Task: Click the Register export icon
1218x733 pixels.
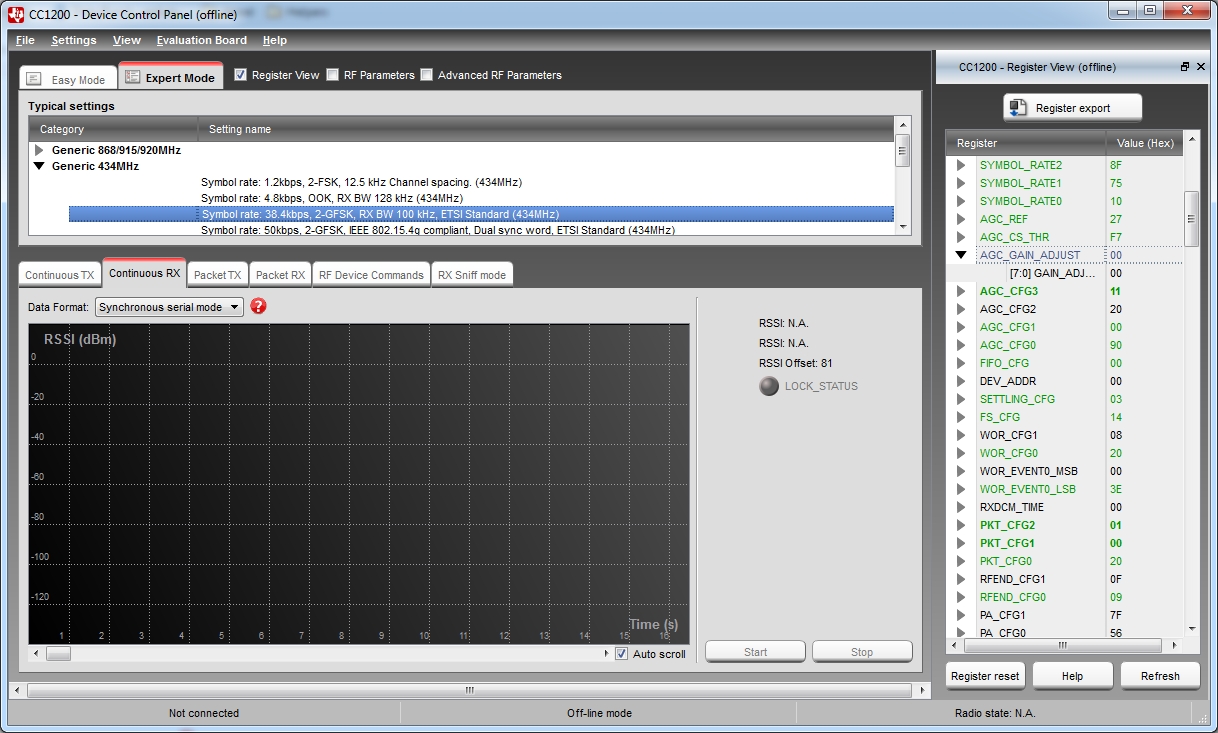Action: pos(1018,108)
